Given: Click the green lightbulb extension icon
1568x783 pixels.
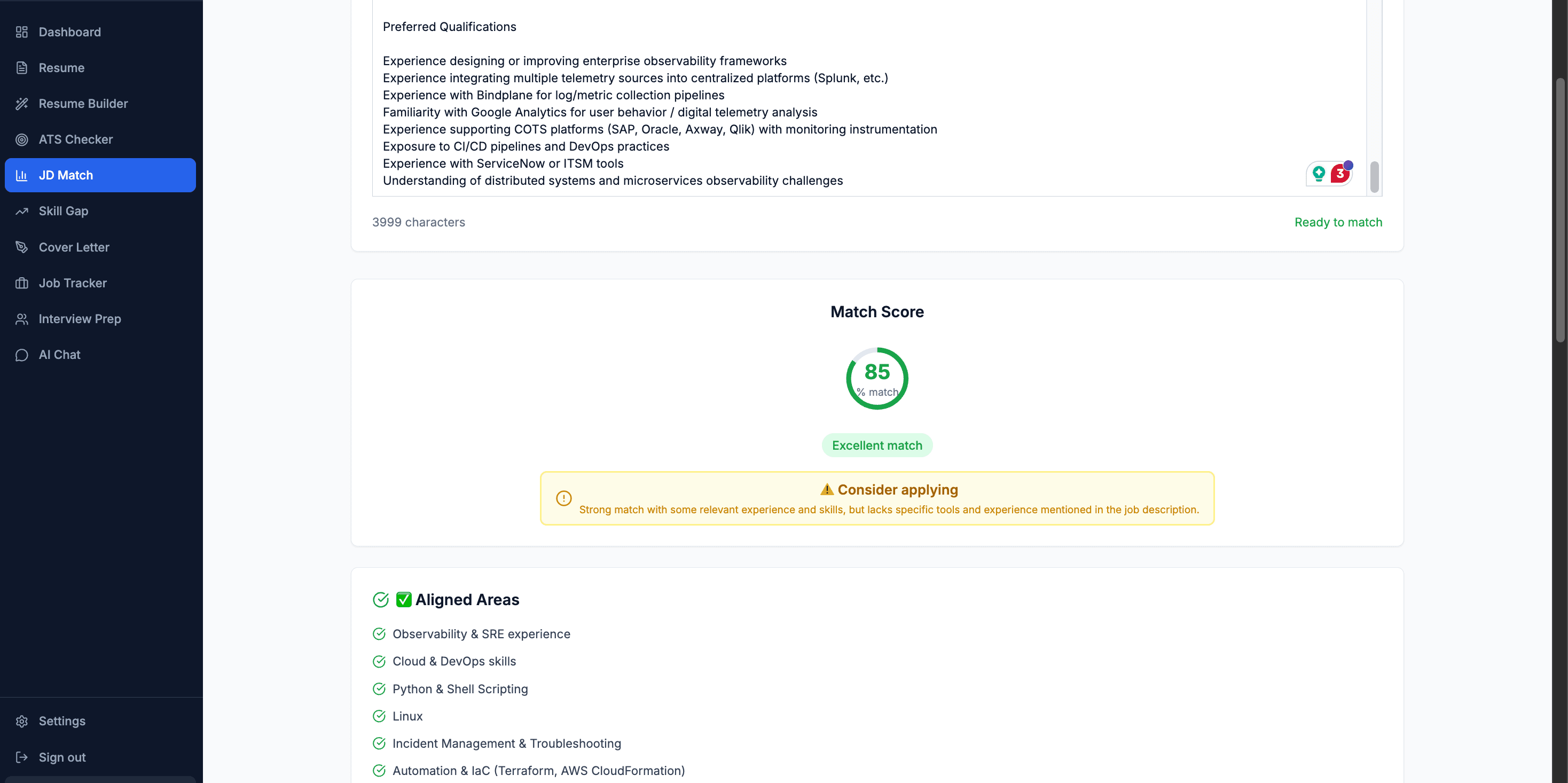Looking at the screenshot, I should [x=1319, y=174].
